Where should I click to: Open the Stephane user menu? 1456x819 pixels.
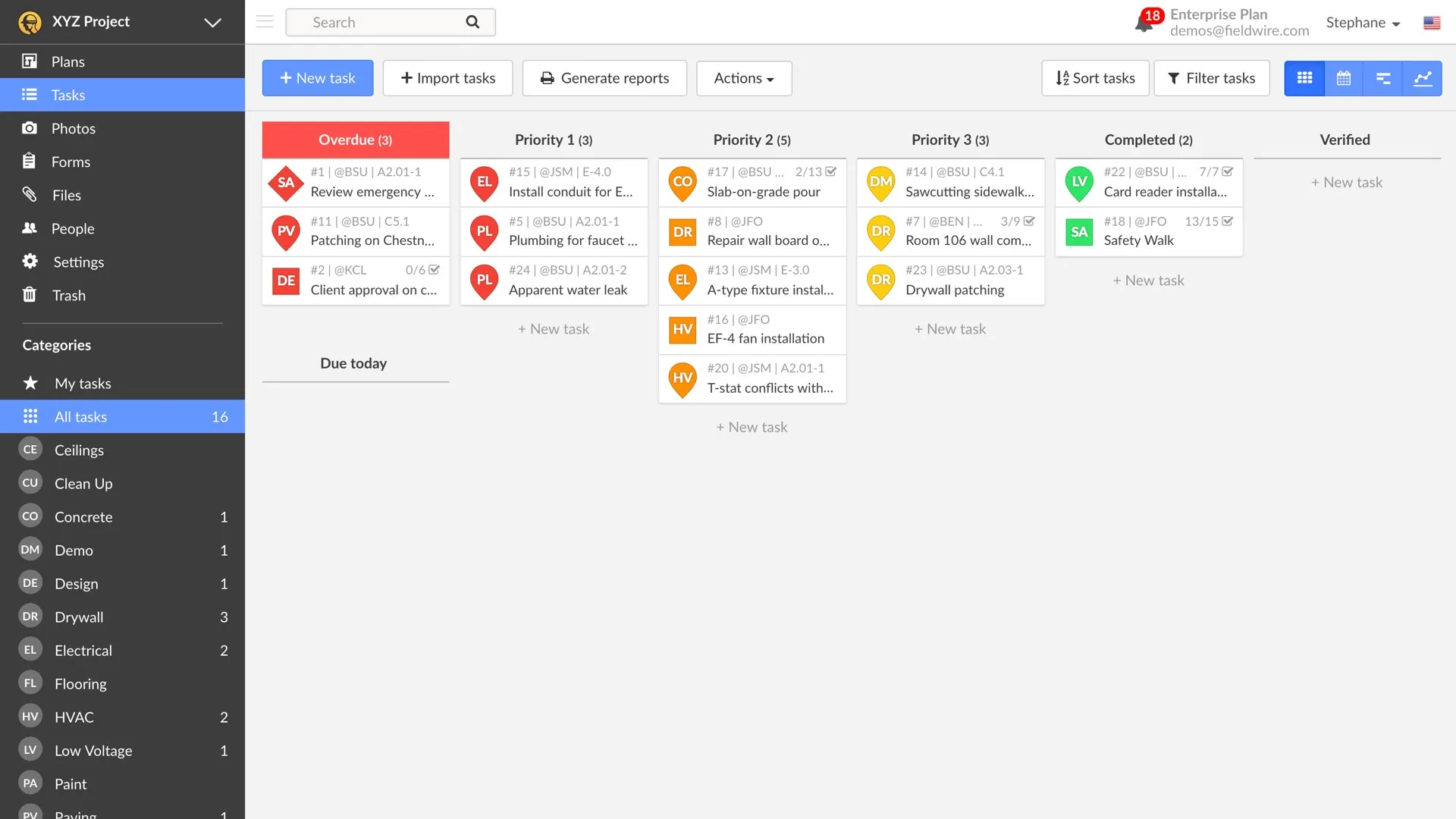[x=1363, y=23]
